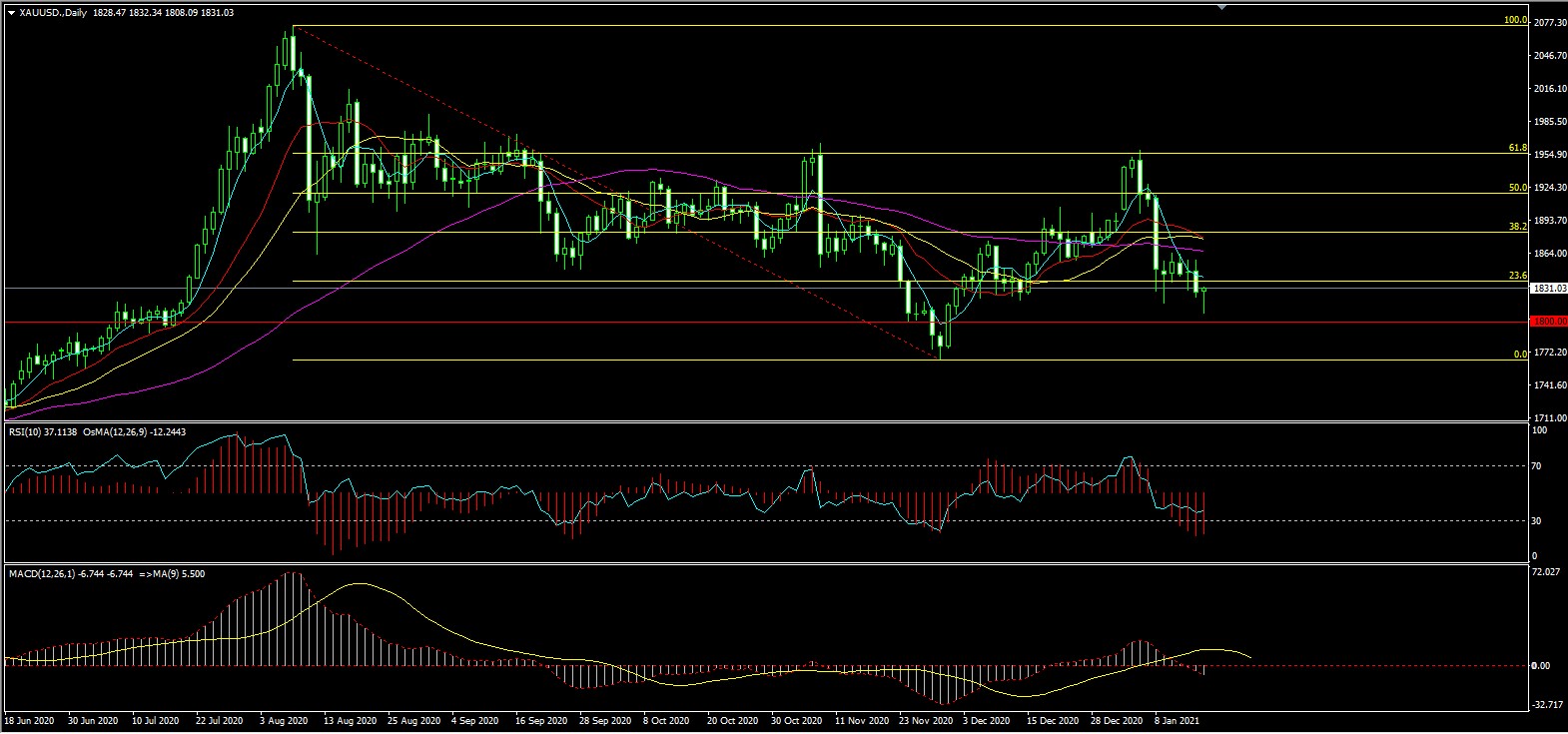1568x734 pixels.
Task: Click the low price value 1808.09
Action: point(181,13)
